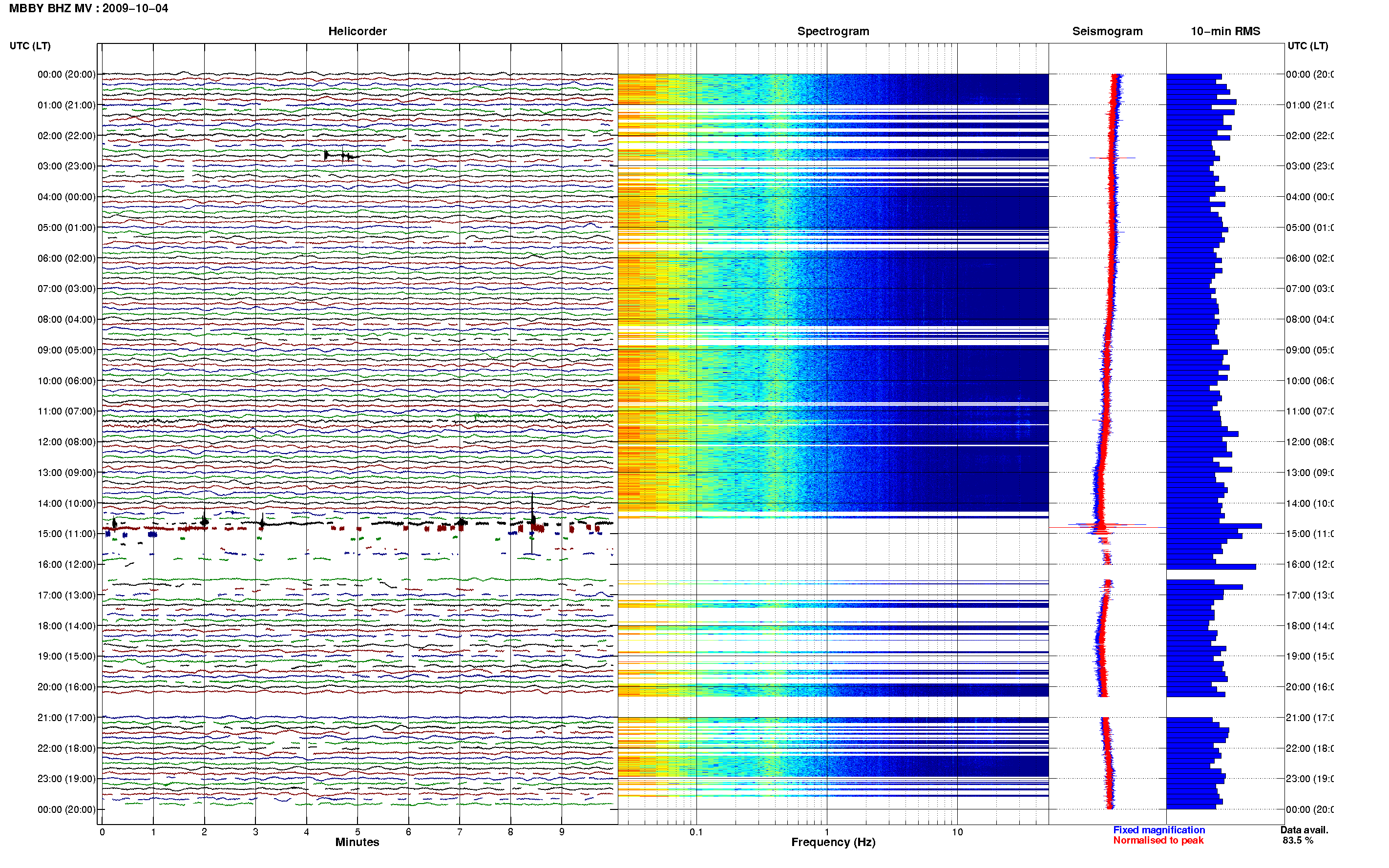This screenshot has height=868, width=1389.
Task: Click the '14:00 (10:00)' left time label
Action: pos(66,503)
